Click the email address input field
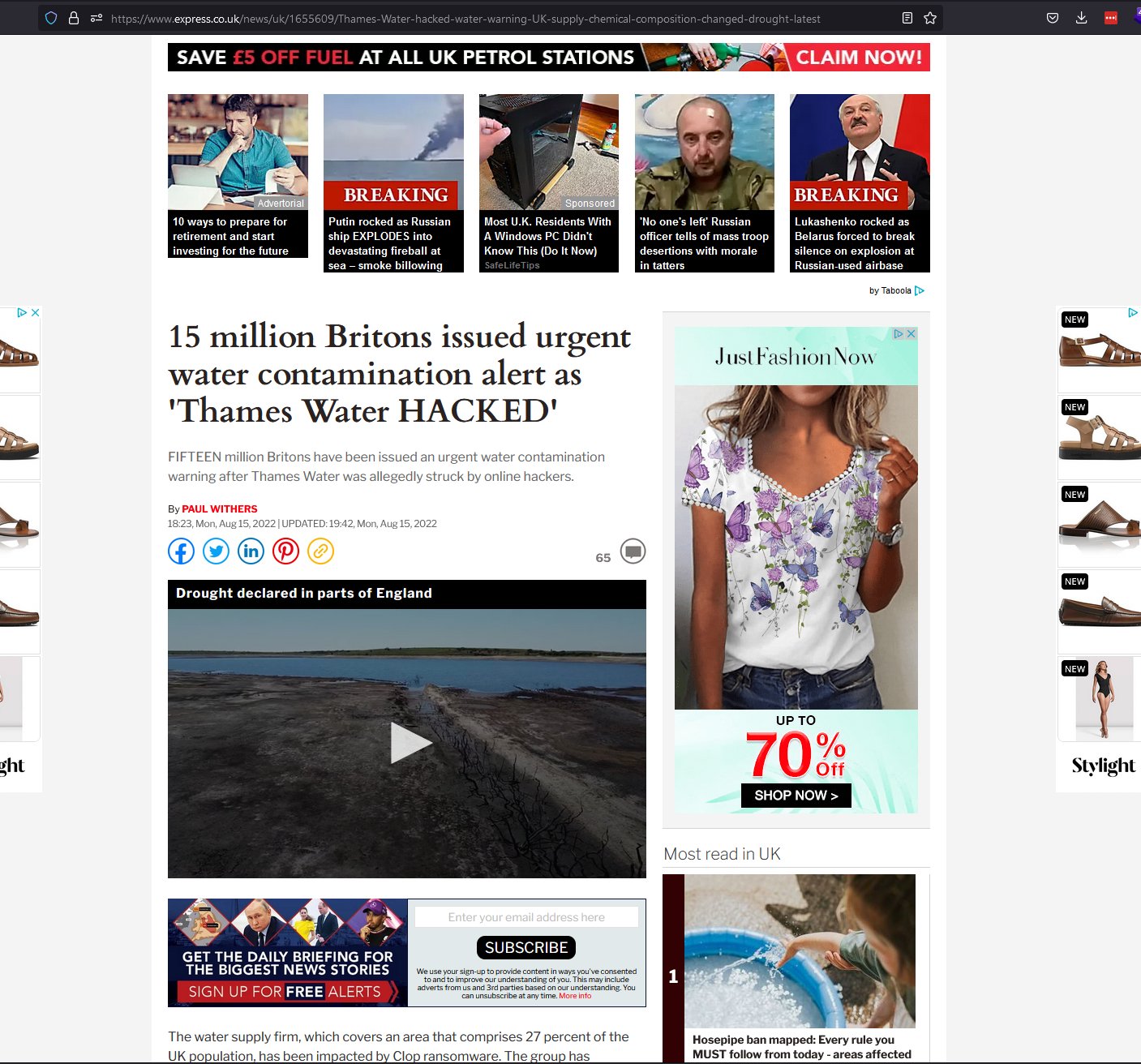Viewport: 1141px width, 1064px height. point(526,917)
